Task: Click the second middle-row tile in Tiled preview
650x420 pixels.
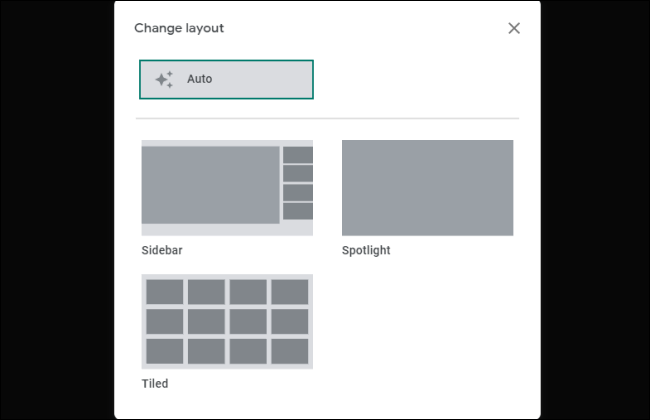Action: pos(206,321)
